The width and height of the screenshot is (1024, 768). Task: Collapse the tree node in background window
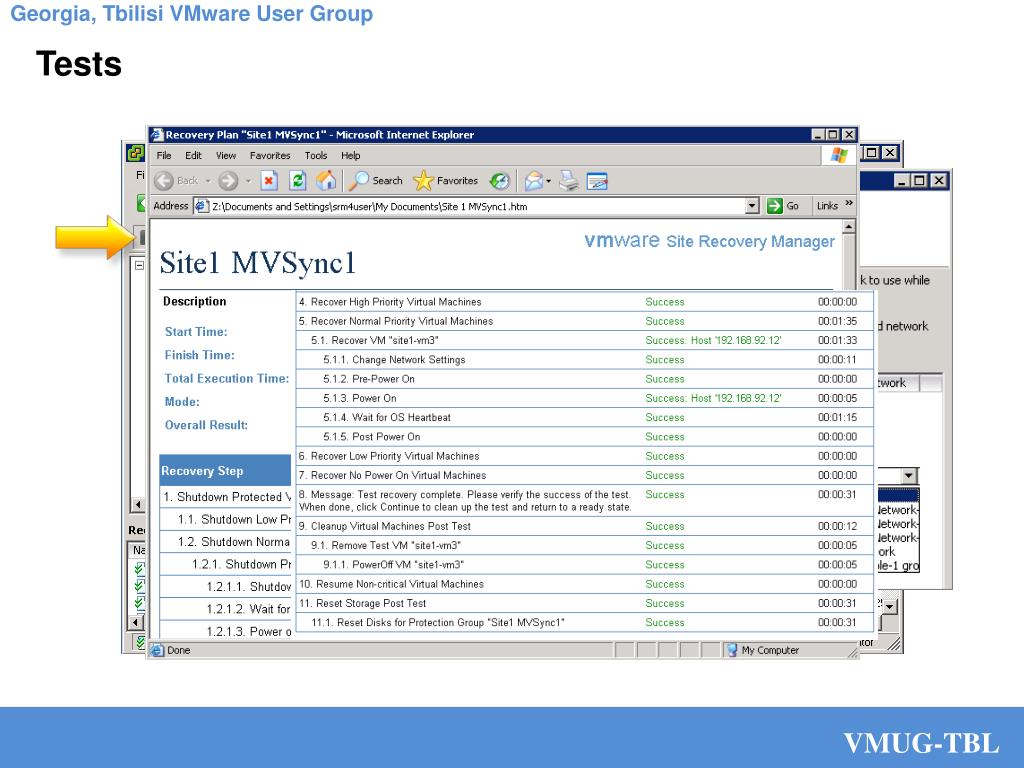point(139,266)
